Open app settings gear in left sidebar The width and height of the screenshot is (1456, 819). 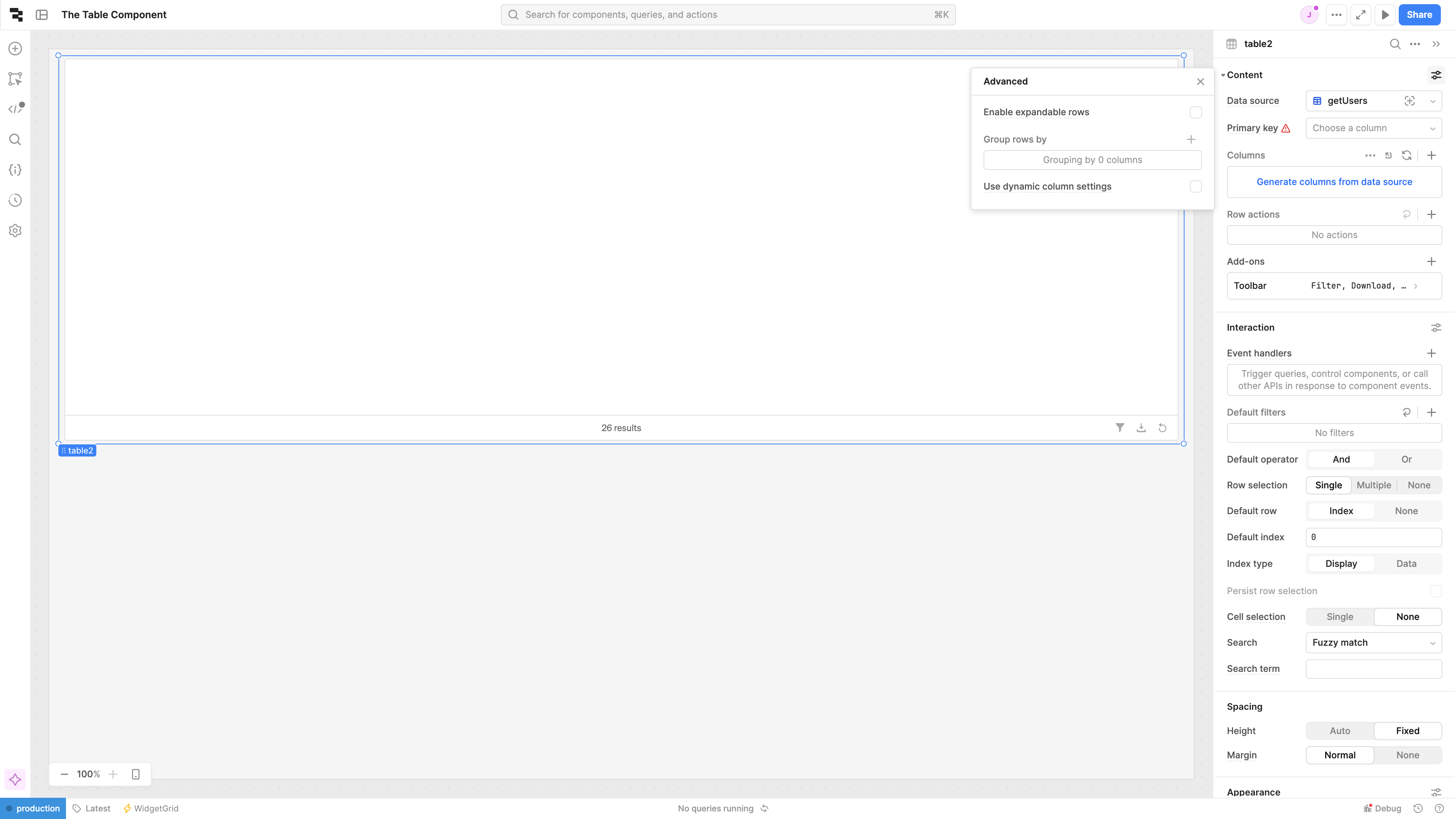pyautogui.click(x=14, y=230)
